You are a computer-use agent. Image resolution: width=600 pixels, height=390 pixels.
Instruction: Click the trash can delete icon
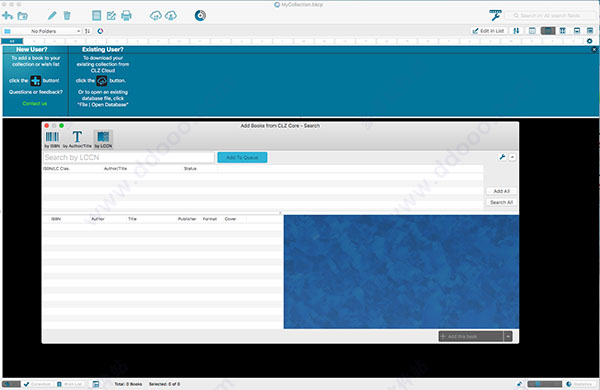coord(67,16)
